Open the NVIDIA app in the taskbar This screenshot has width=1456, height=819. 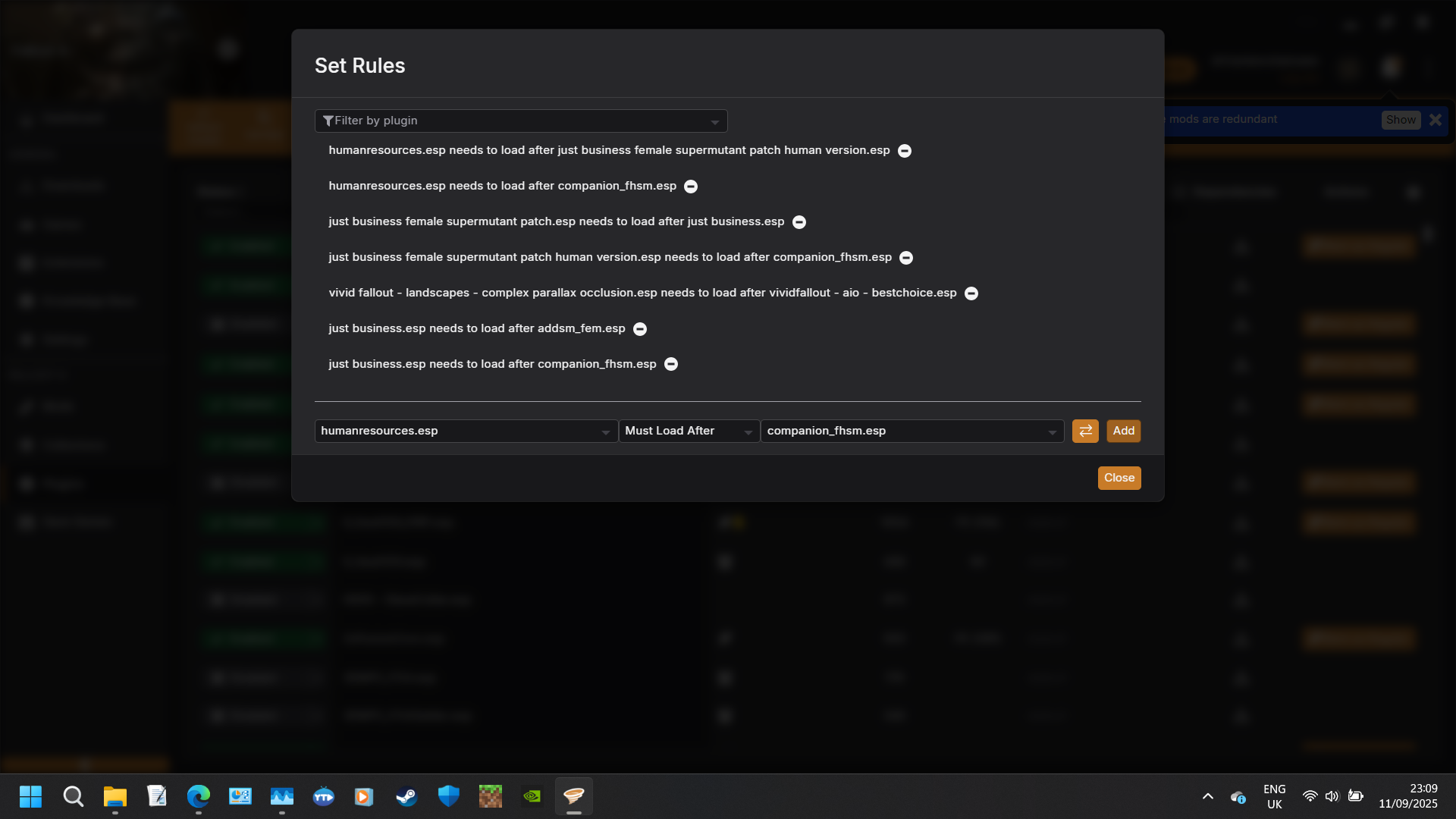tap(532, 796)
